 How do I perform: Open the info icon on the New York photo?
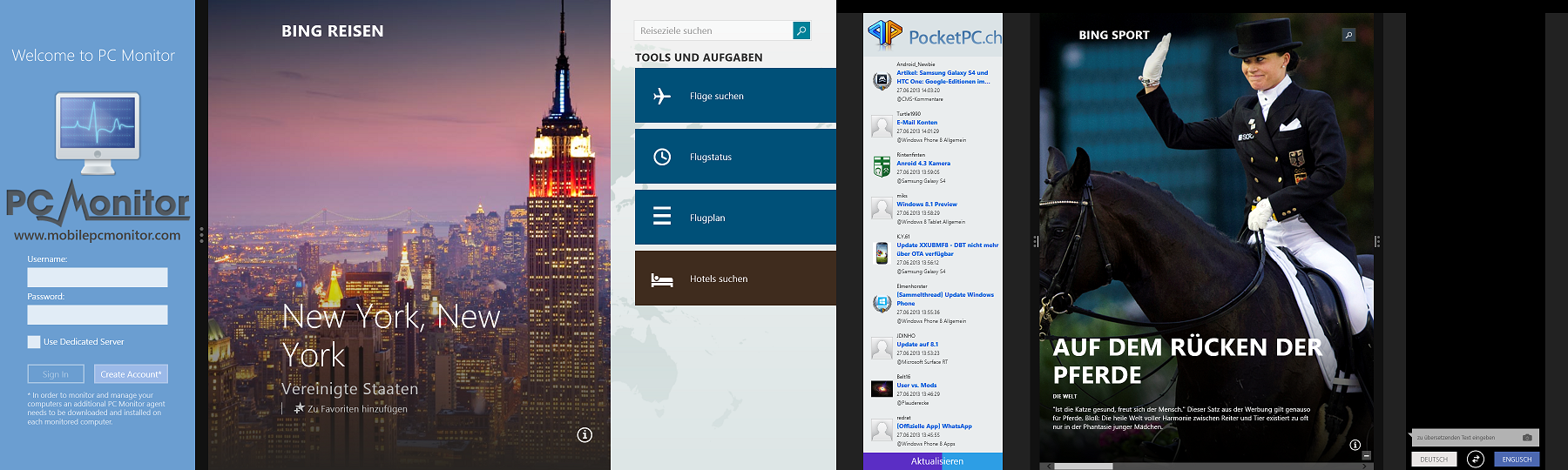pyautogui.click(x=585, y=434)
